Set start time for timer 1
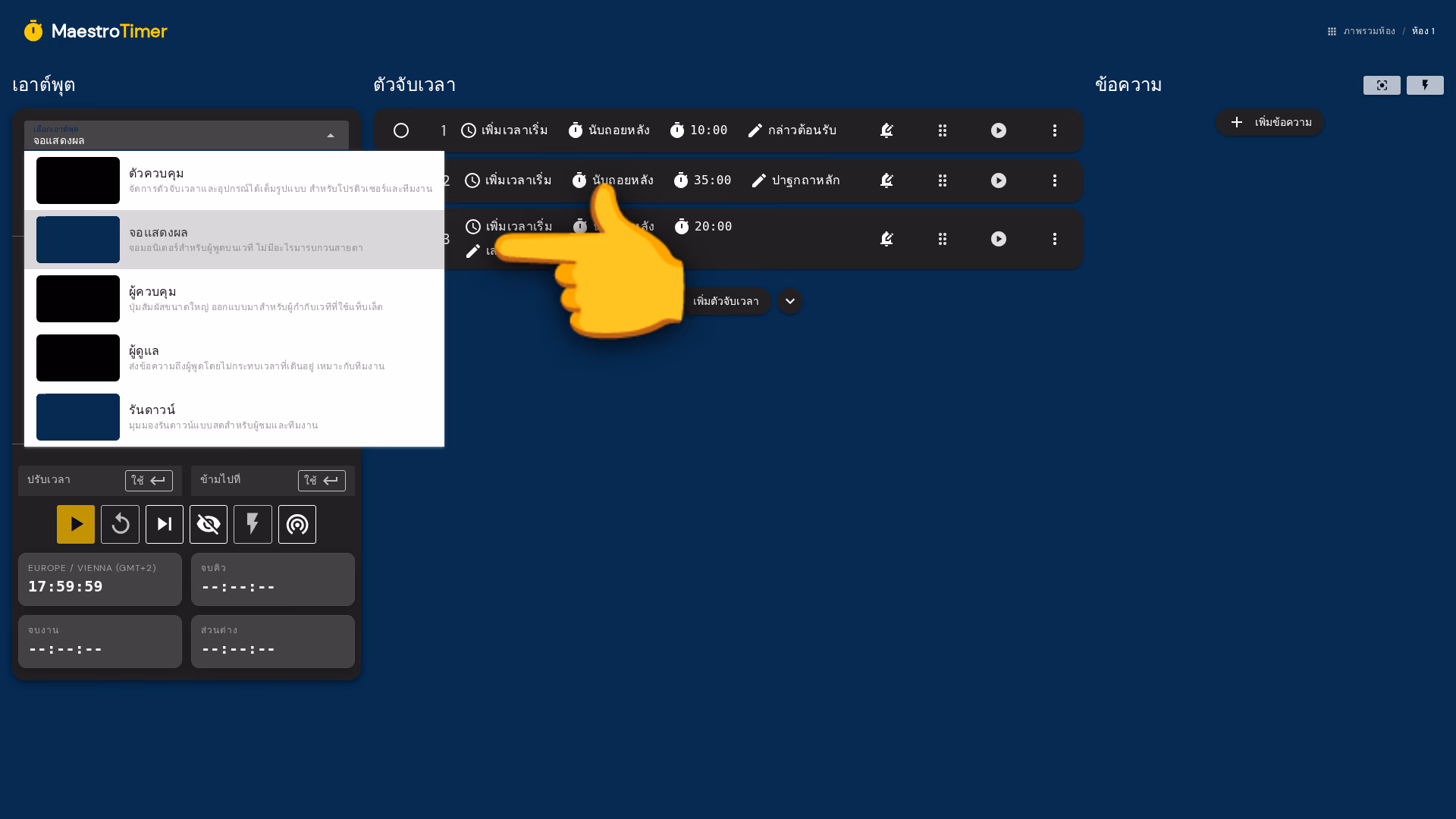Image resolution: width=1456 pixels, height=819 pixels. 504,130
